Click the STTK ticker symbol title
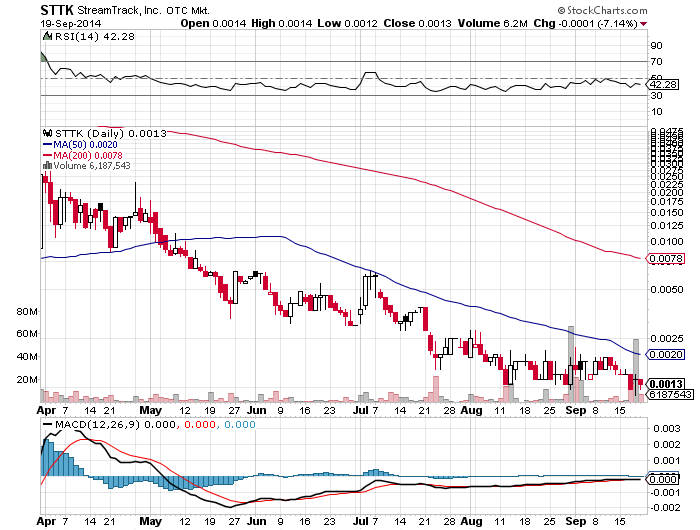 pyautogui.click(x=57, y=10)
